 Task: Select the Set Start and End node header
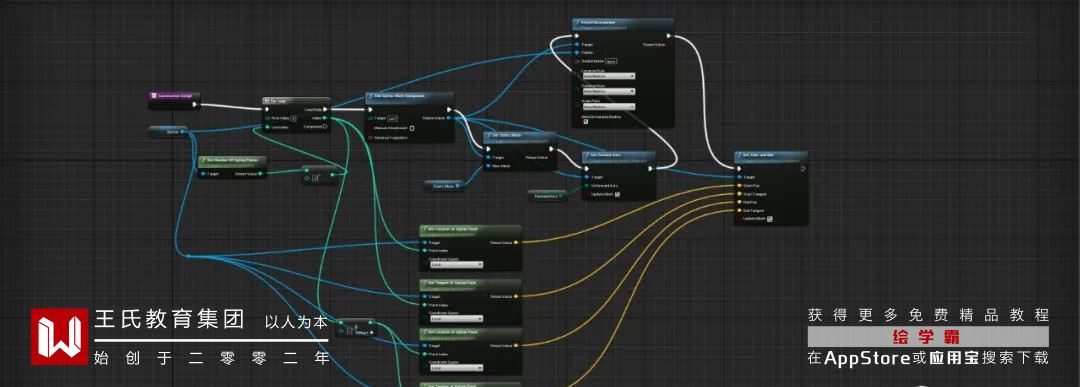point(771,156)
